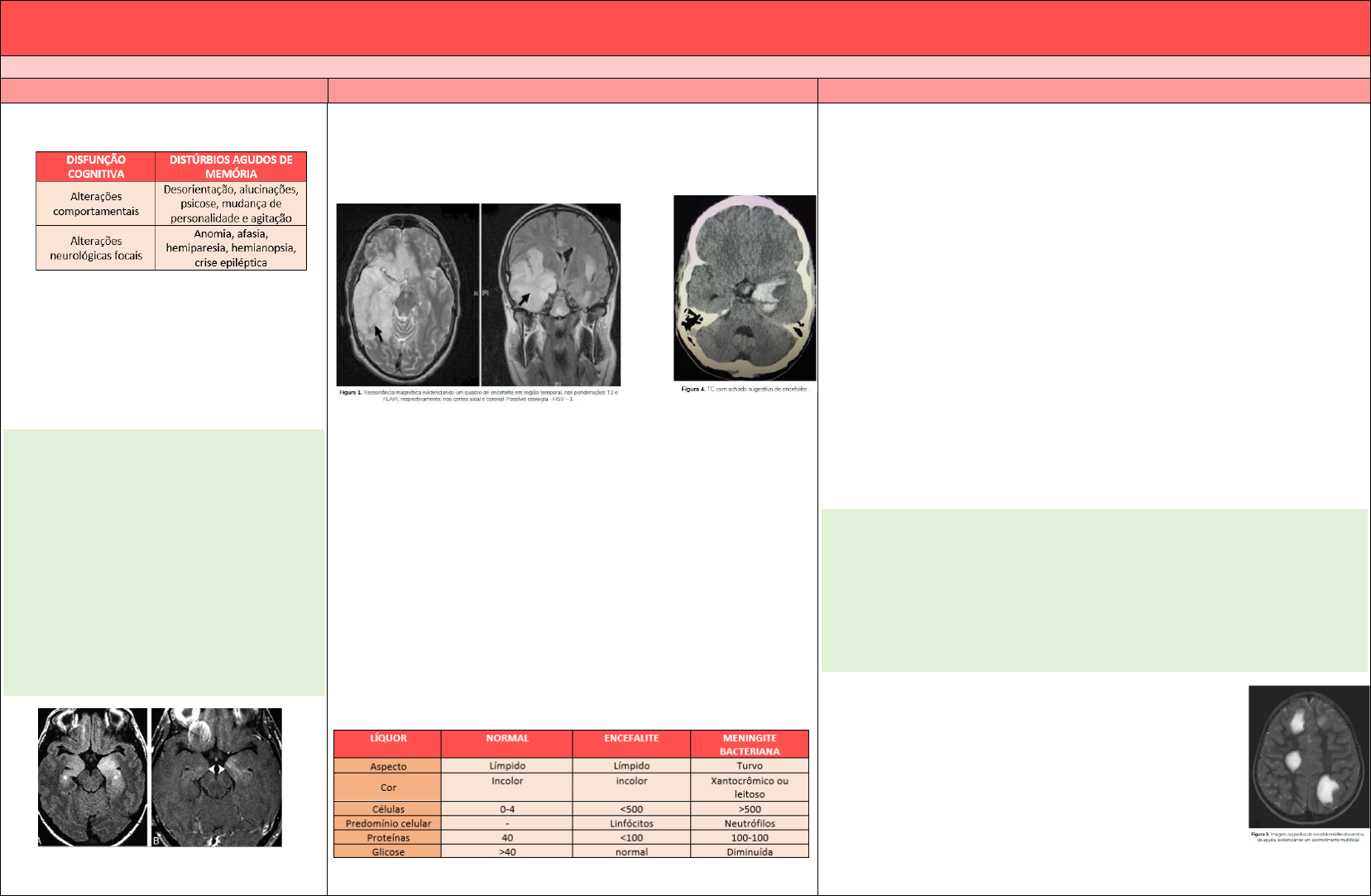Click the coronal FLAIR MRI image in Figura 1
Screen dimensions: 1371x896
coord(551,295)
